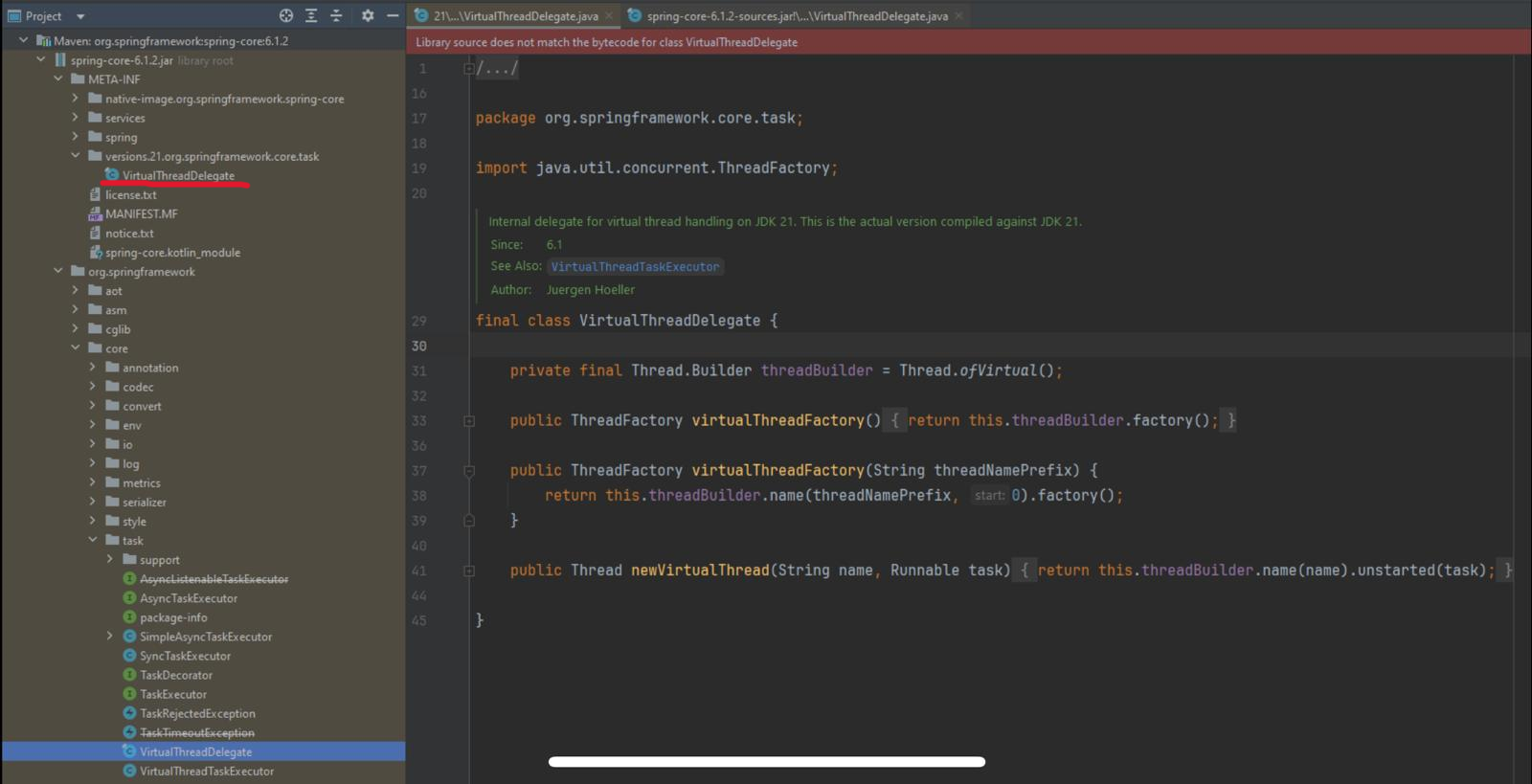
Task: Select the asm package
Action: (x=116, y=310)
